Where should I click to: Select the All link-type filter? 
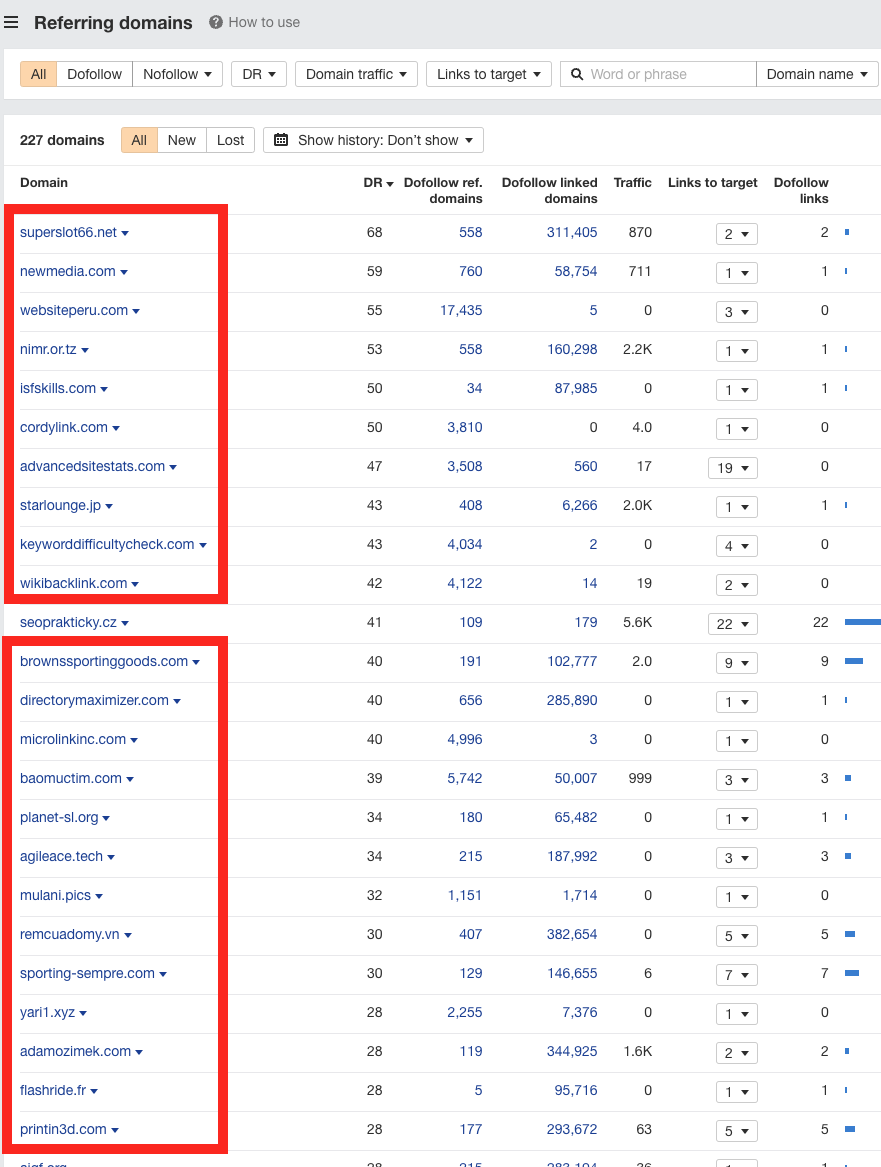39,74
